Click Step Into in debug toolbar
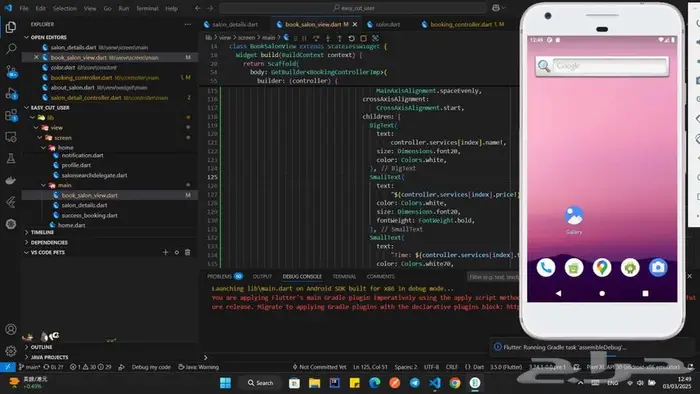The width and height of the screenshot is (700, 394). click(x=328, y=38)
